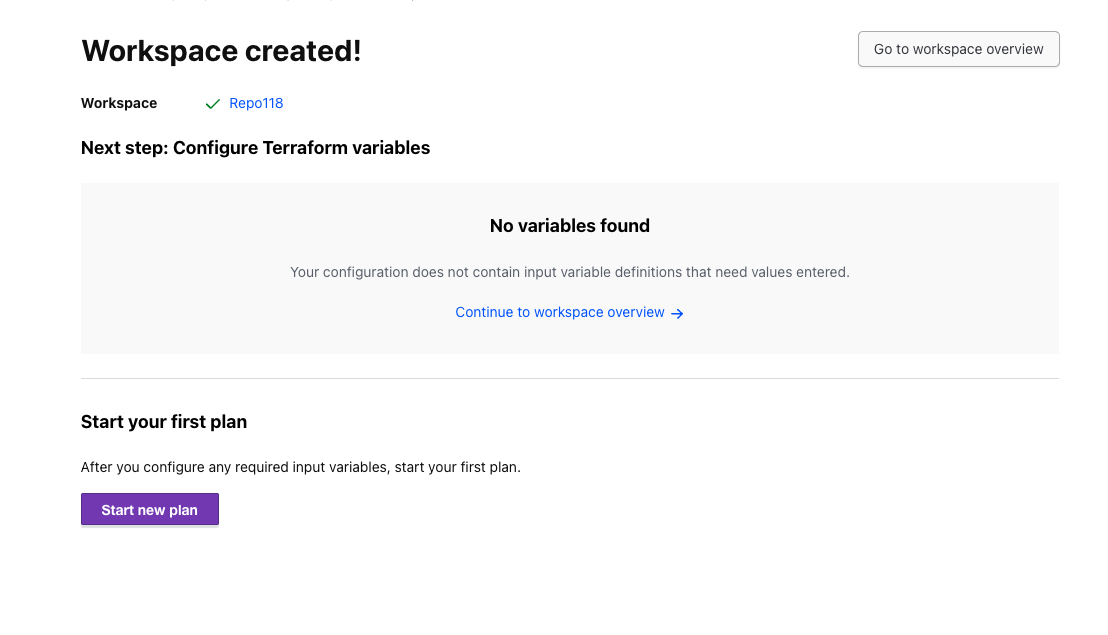Viewport: 1108px width, 635px height.
Task: Open the Repo118 workspace link
Action: 256,103
